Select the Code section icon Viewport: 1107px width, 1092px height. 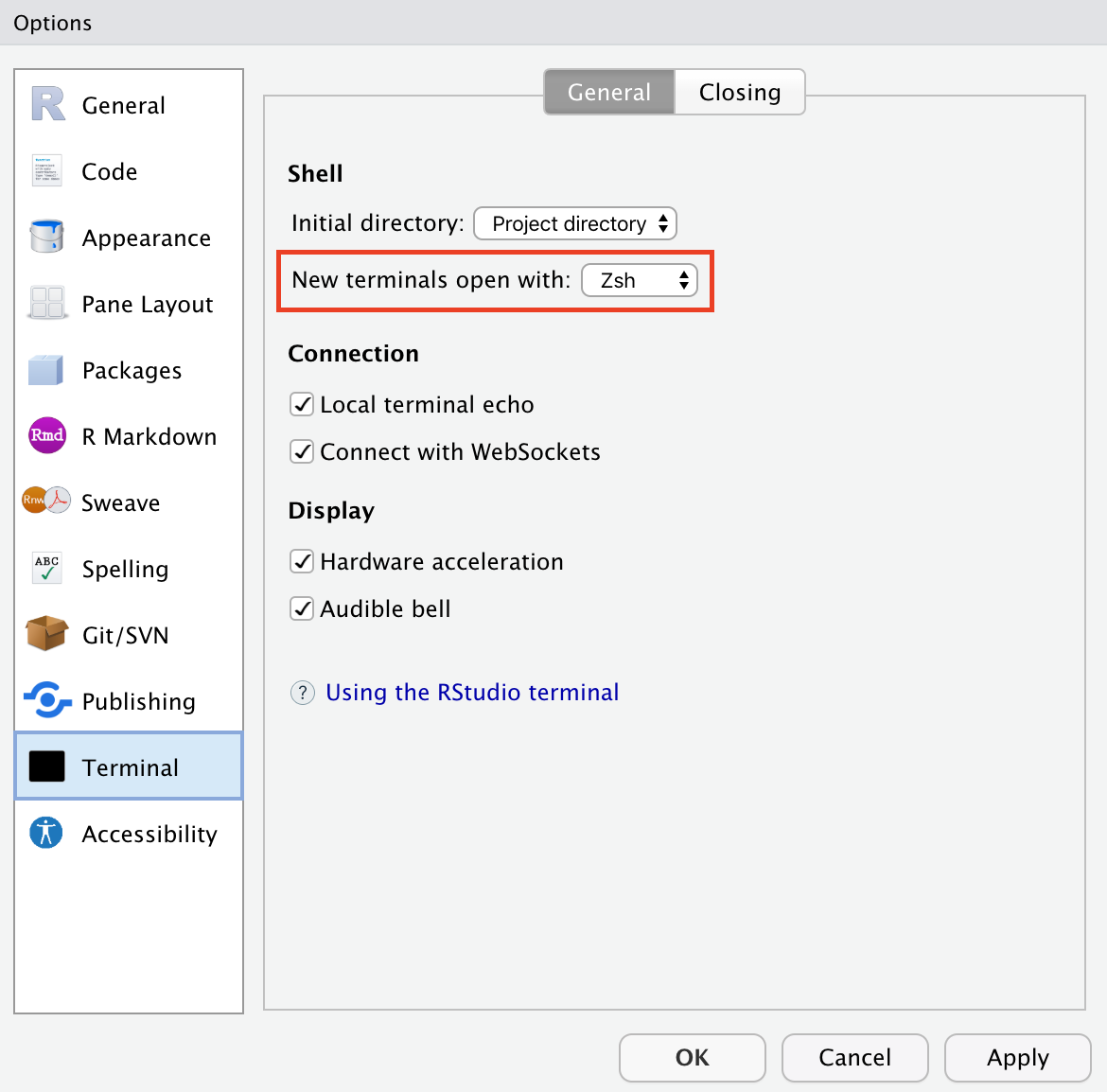coord(46,171)
